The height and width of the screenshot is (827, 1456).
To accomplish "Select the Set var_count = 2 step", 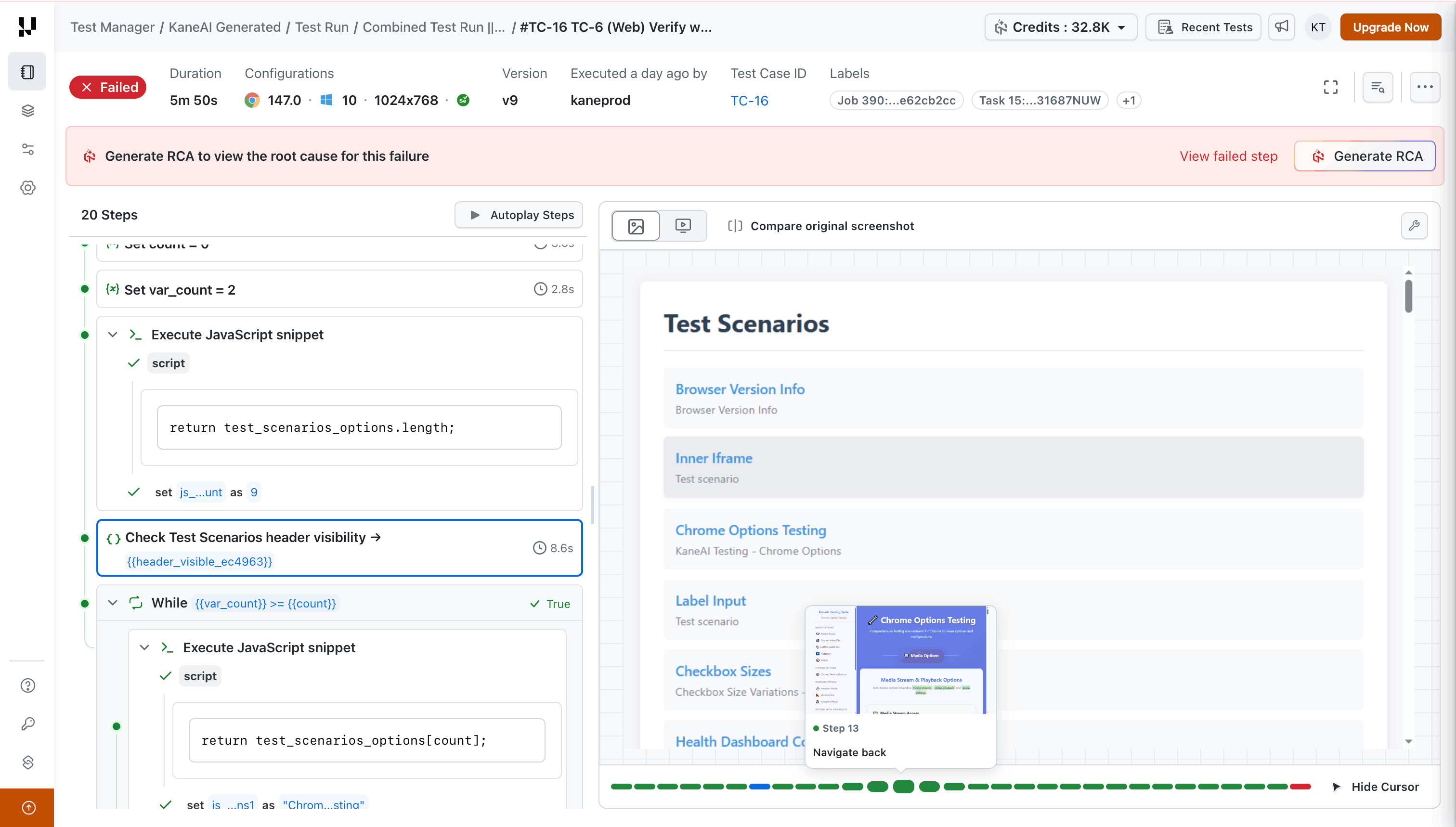I will tap(340, 289).
